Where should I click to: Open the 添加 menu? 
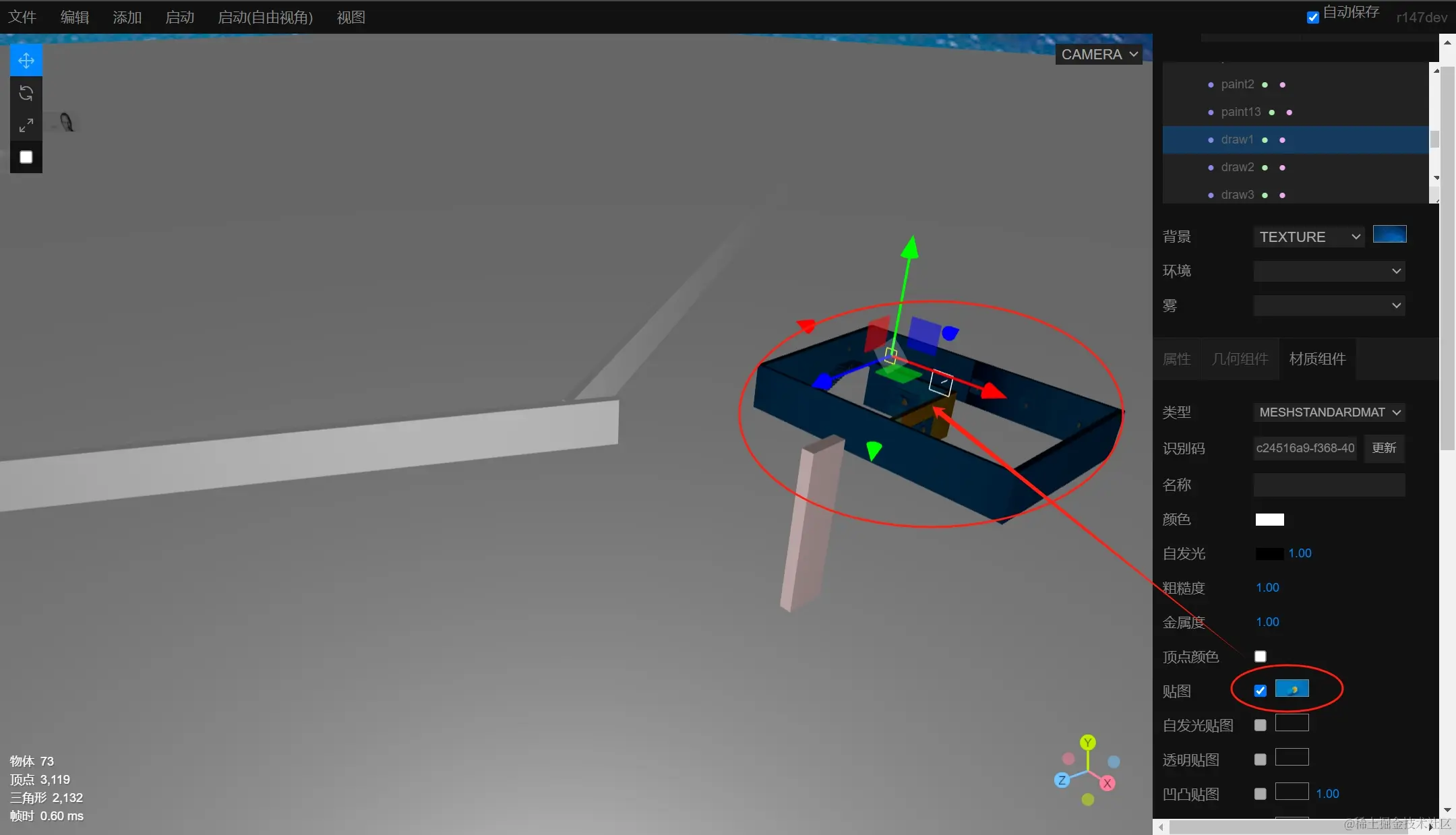[127, 18]
